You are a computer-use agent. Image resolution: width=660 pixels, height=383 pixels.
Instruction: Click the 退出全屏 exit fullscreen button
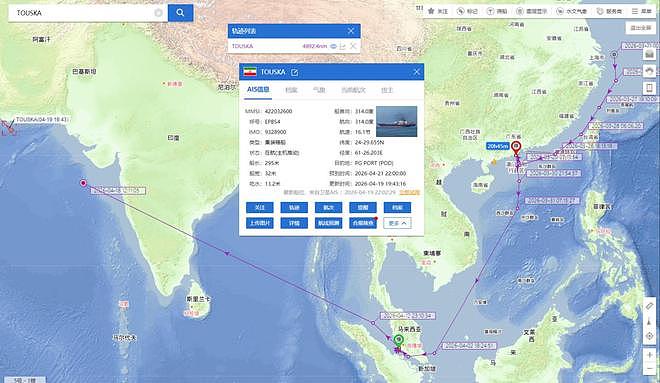point(641,28)
